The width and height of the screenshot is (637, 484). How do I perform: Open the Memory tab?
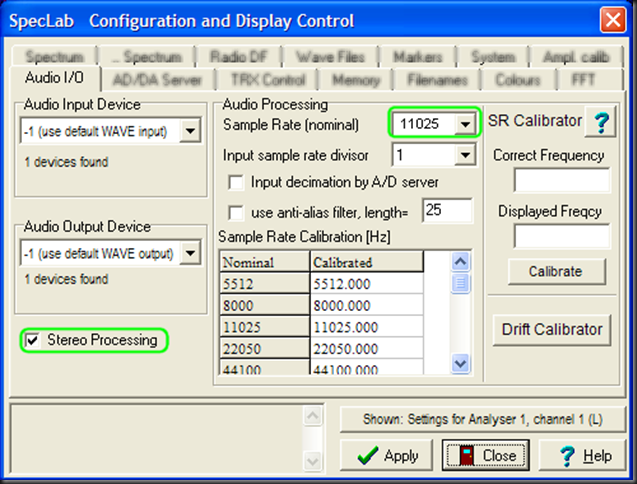coord(356,80)
